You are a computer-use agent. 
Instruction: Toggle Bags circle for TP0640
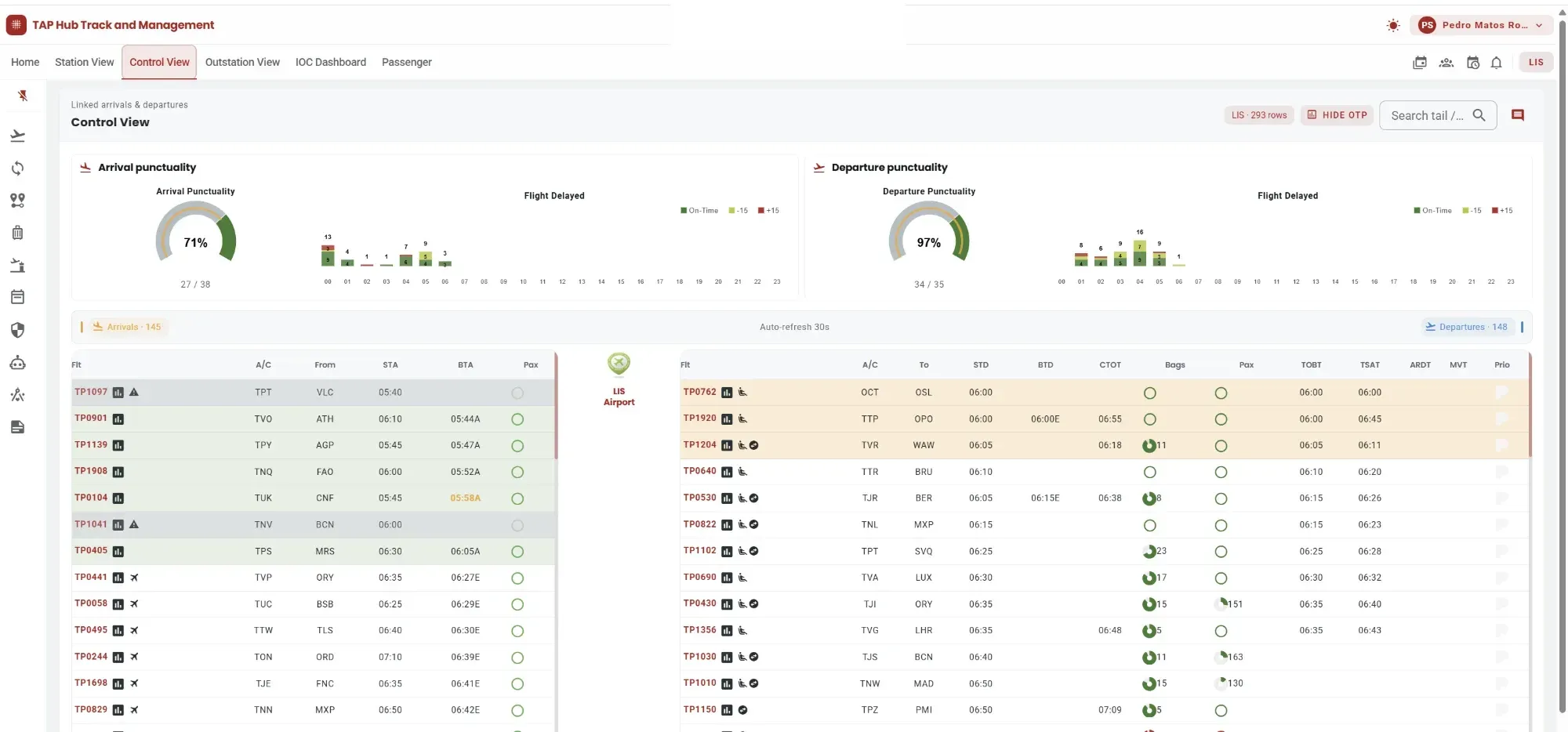pos(1150,472)
